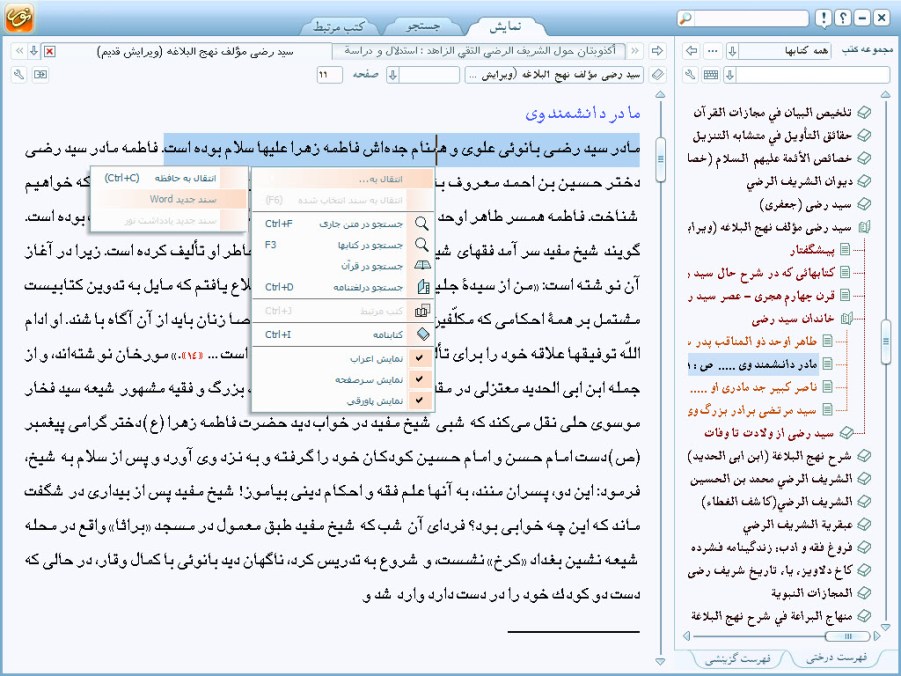Click the double chevron left of document tabs
The width and height of the screenshot is (901, 676).
coord(19,51)
